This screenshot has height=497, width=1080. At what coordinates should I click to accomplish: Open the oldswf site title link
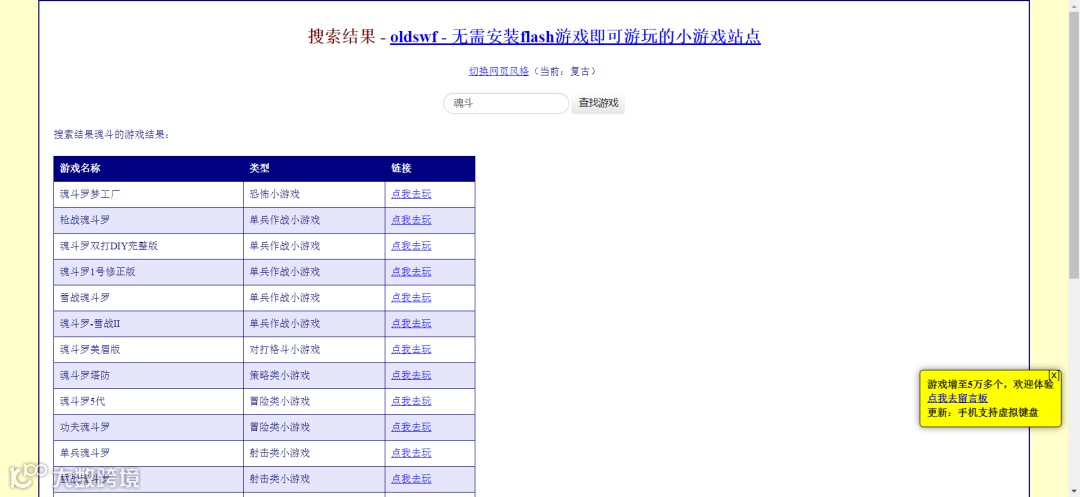coord(575,36)
